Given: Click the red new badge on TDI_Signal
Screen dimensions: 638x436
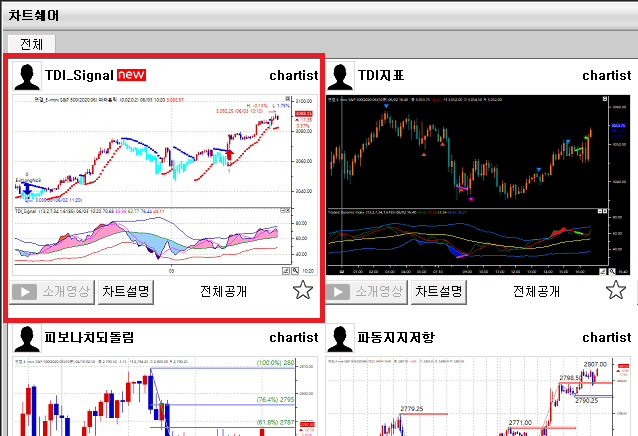Looking at the screenshot, I should [132, 76].
